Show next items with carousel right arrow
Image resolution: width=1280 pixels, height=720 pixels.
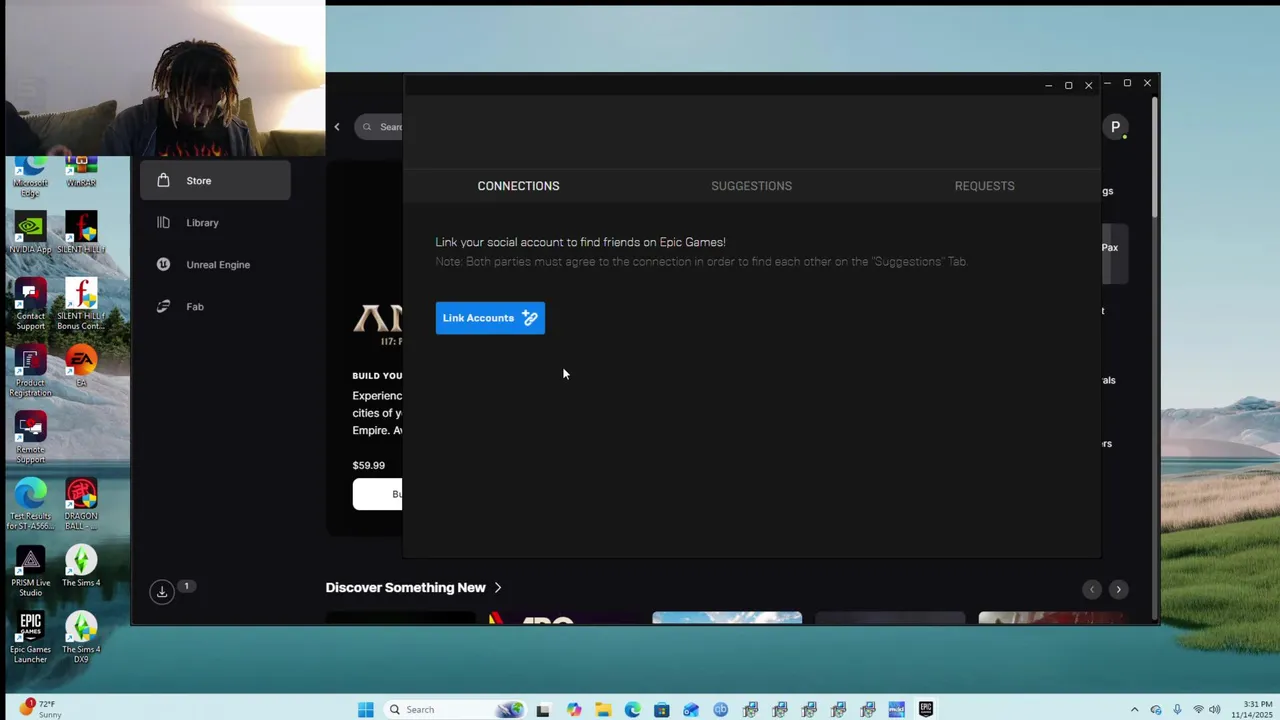1118,590
